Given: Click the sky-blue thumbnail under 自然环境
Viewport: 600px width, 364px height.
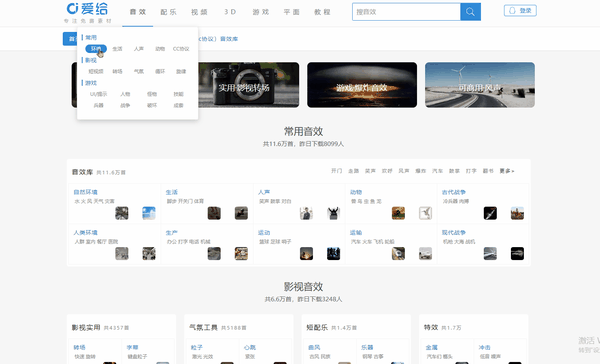Looking at the screenshot, I should tap(149, 213).
